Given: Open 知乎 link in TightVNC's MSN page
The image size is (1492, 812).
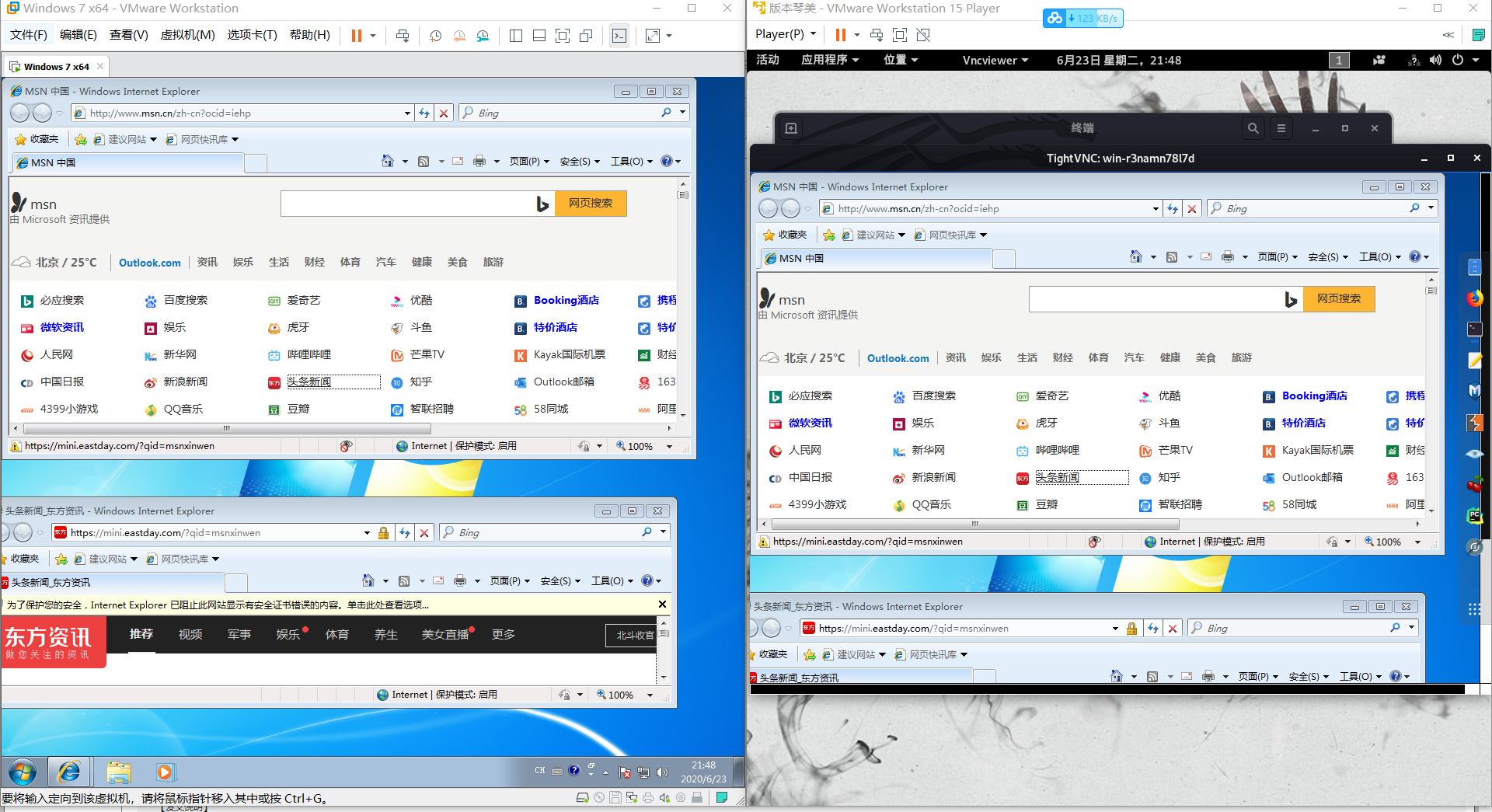Looking at the screenshot, I should [1170, 478].
